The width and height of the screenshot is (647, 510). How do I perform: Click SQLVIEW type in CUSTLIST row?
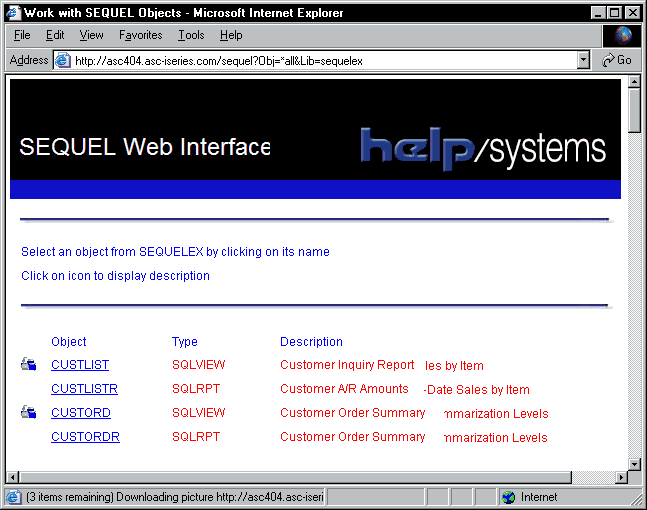pyautogui.click(x=198, y=365)
